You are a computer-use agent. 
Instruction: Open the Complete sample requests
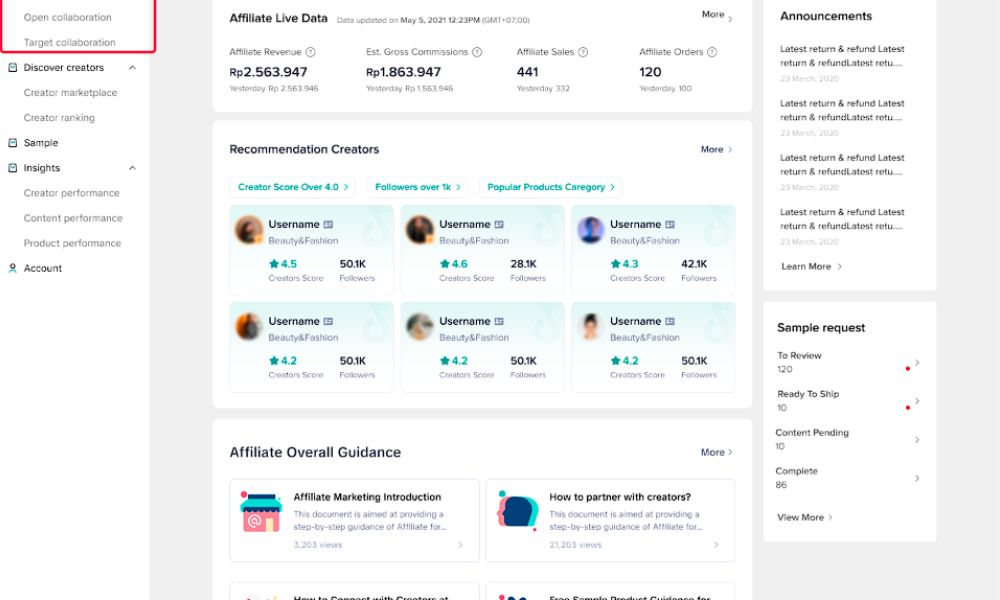point(796,471)
